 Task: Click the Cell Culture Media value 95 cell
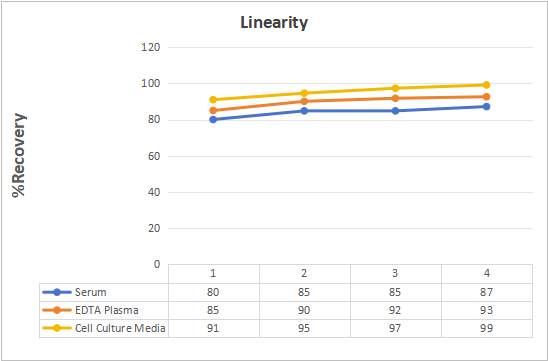304,328
